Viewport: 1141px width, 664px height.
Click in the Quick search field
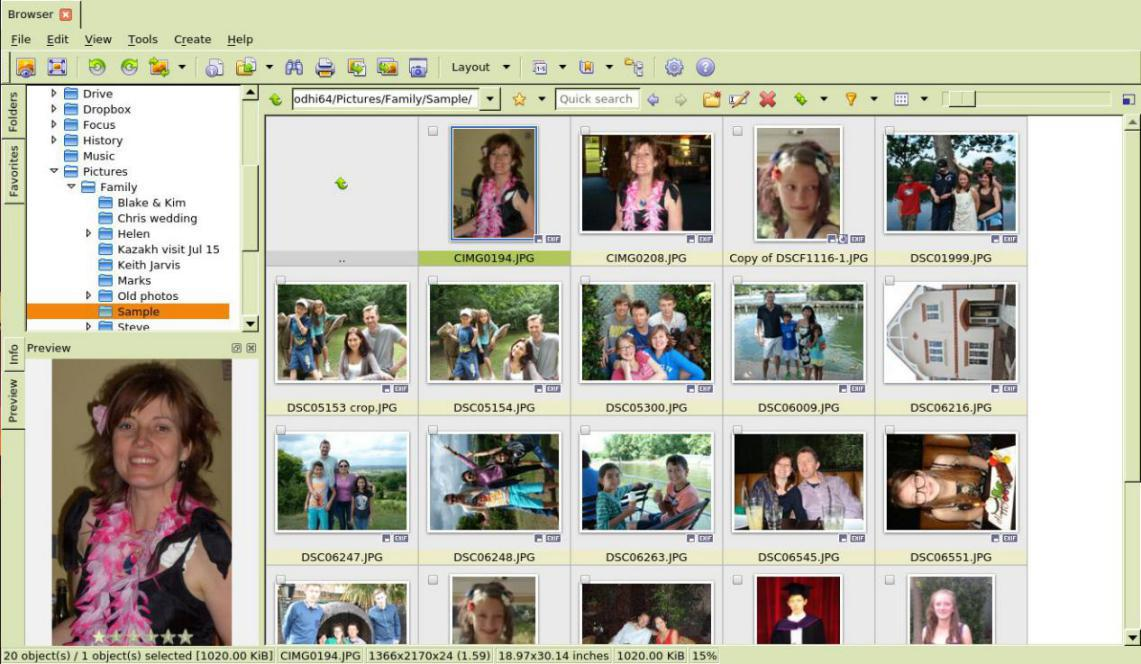pos(597,99)
